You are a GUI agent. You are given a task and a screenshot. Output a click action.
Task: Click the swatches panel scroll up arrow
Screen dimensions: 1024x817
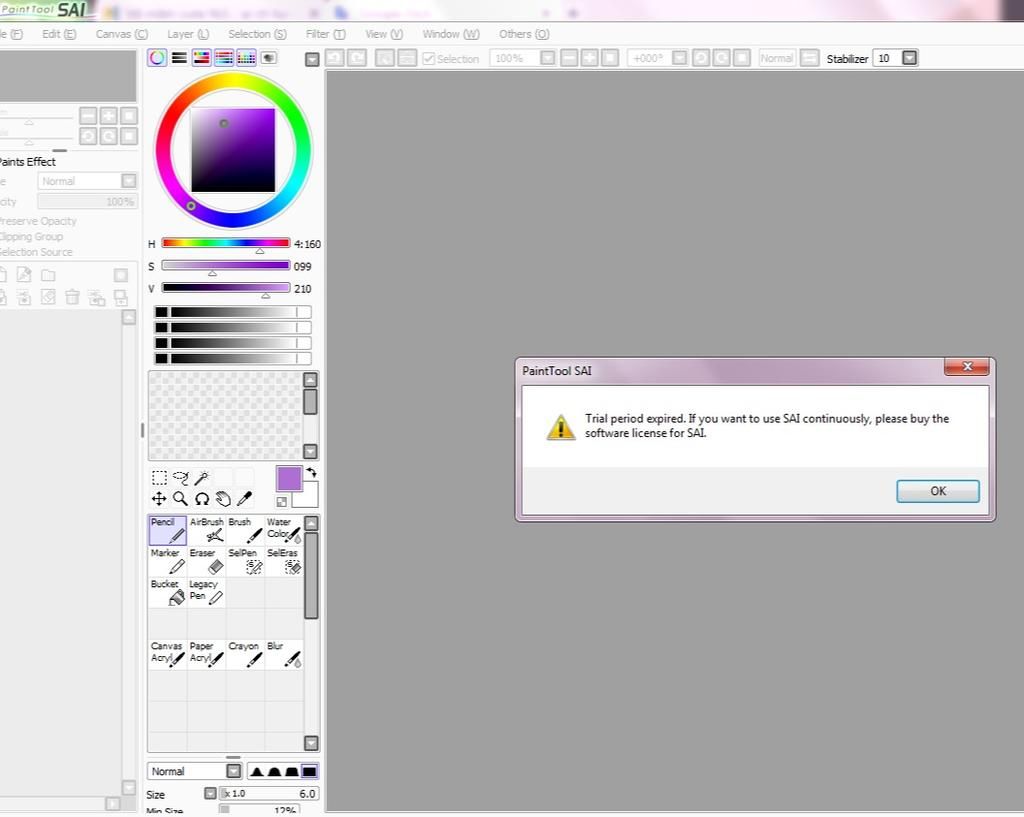[x=310, y=379]
